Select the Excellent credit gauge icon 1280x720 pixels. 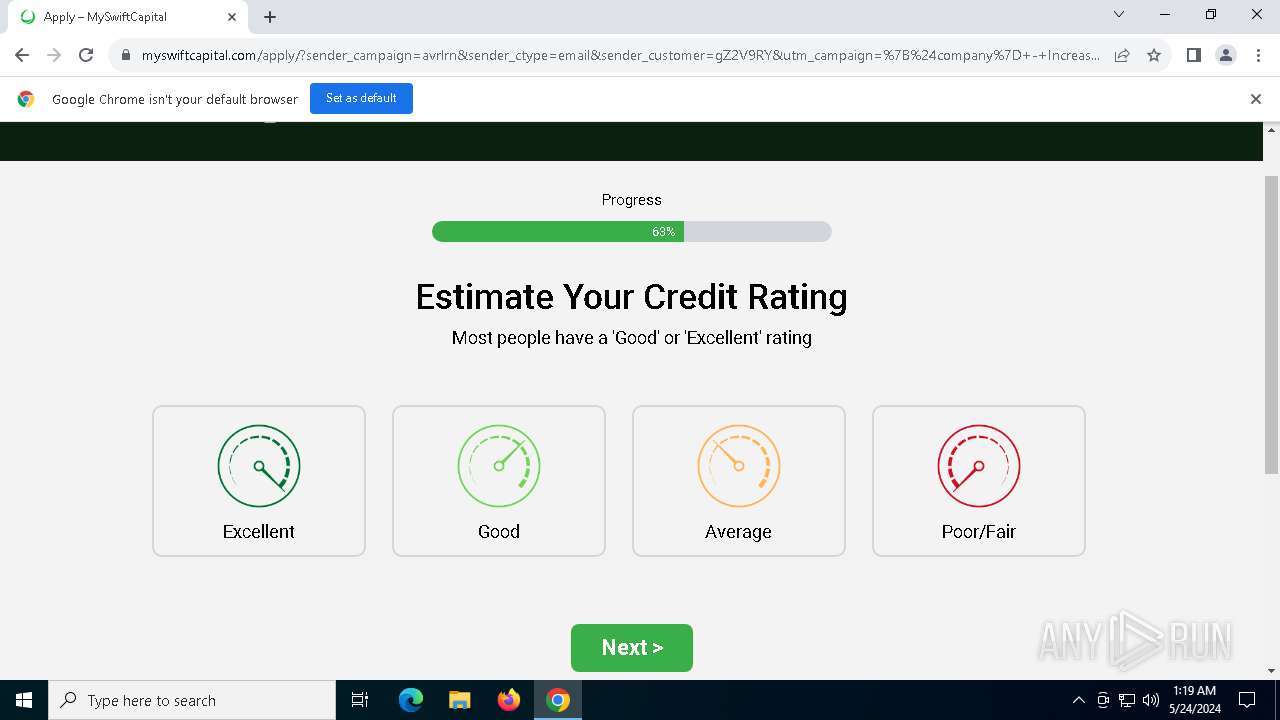tap(259, 466)
